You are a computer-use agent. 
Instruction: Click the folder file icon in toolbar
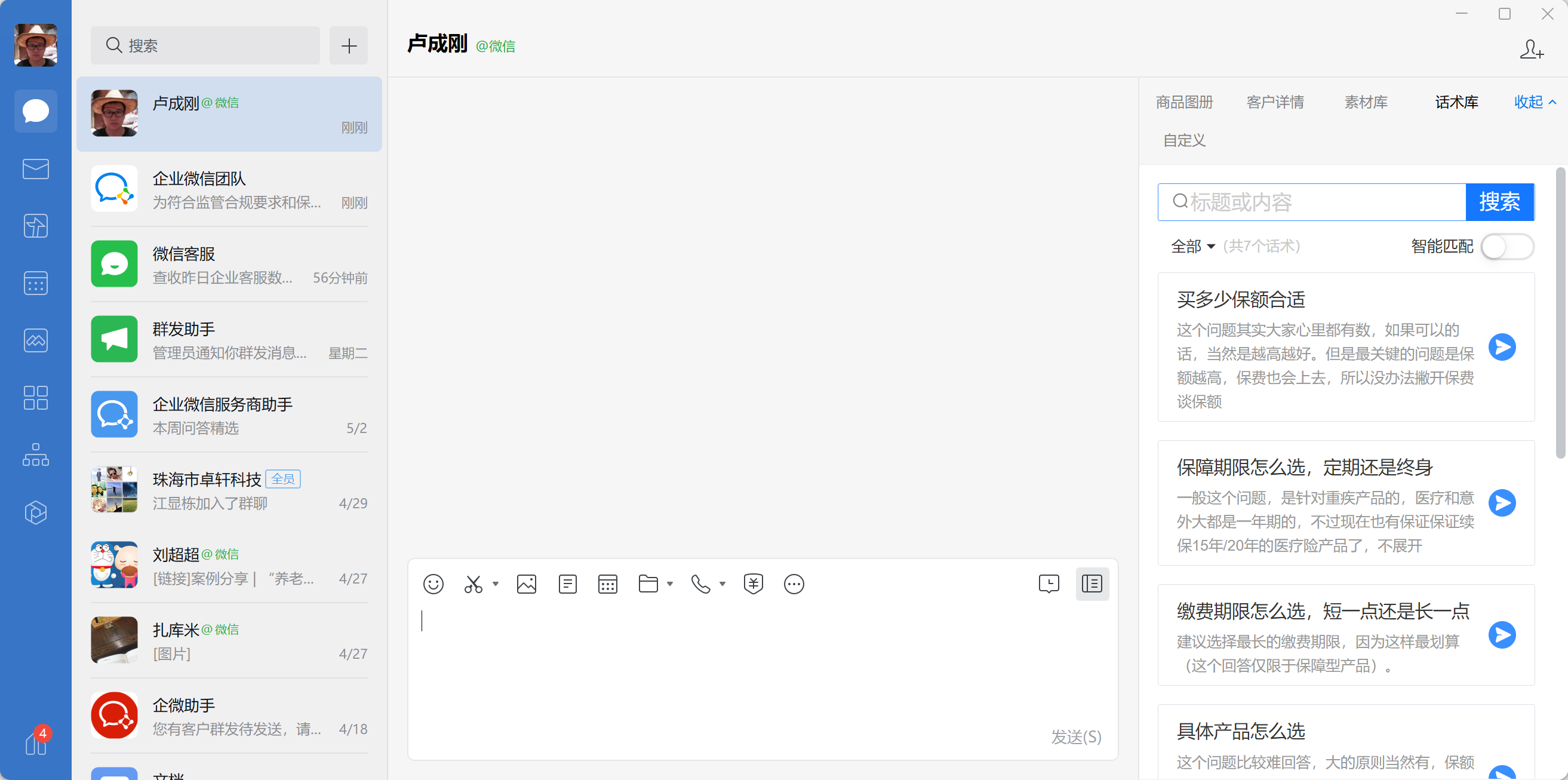coord(648,584)
